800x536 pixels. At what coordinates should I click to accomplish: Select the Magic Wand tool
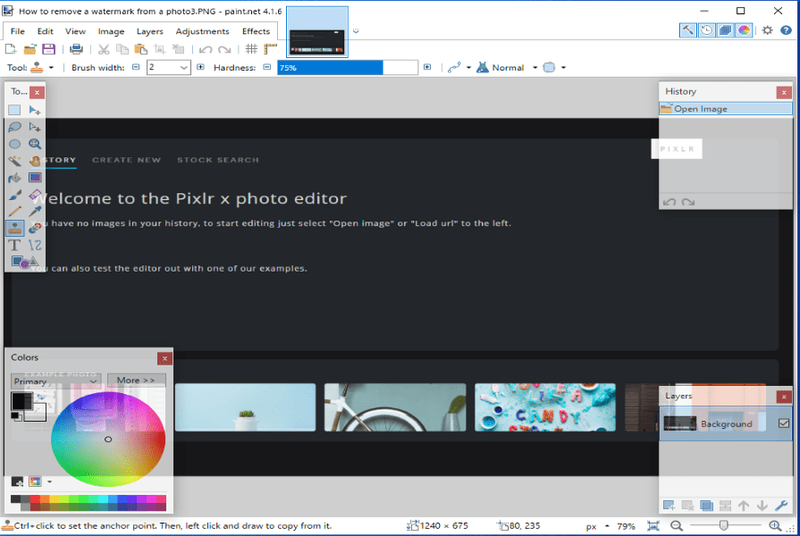click(x=14, y=161)
